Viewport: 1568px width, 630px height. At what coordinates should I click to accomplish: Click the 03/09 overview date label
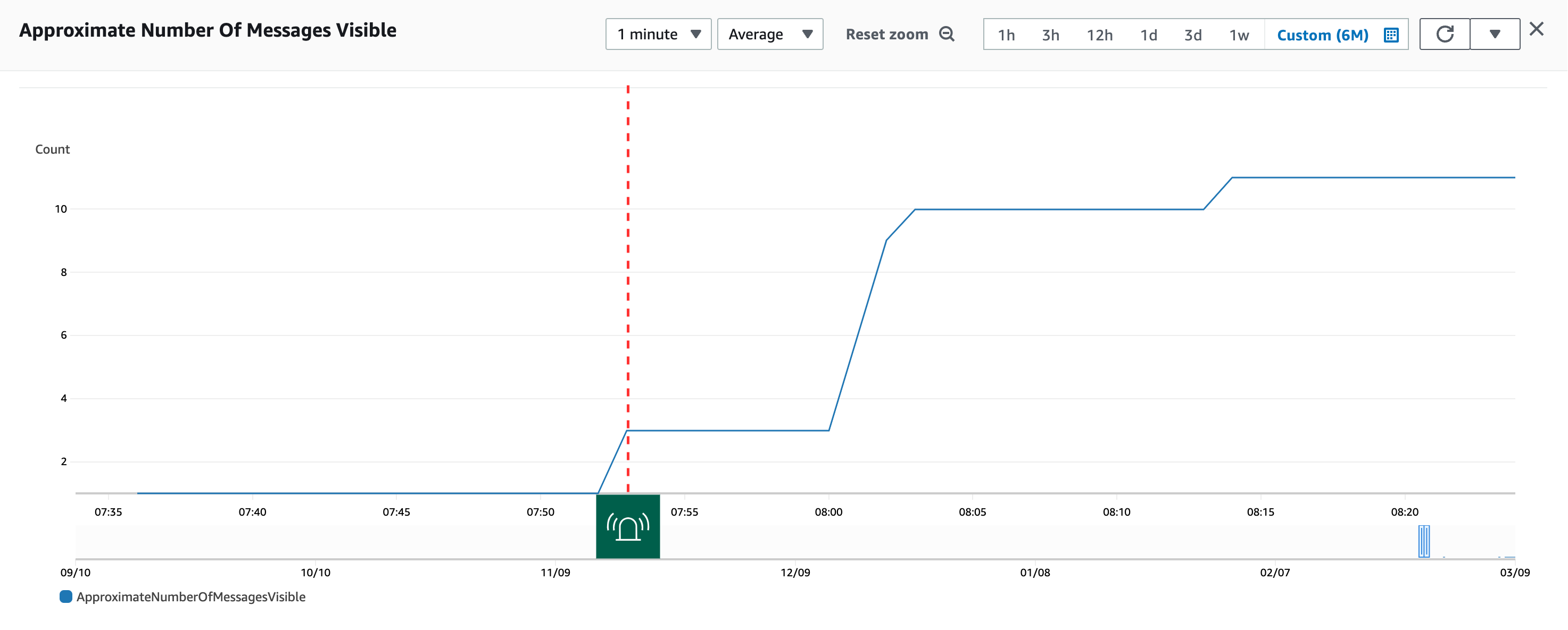[1514, 573]
